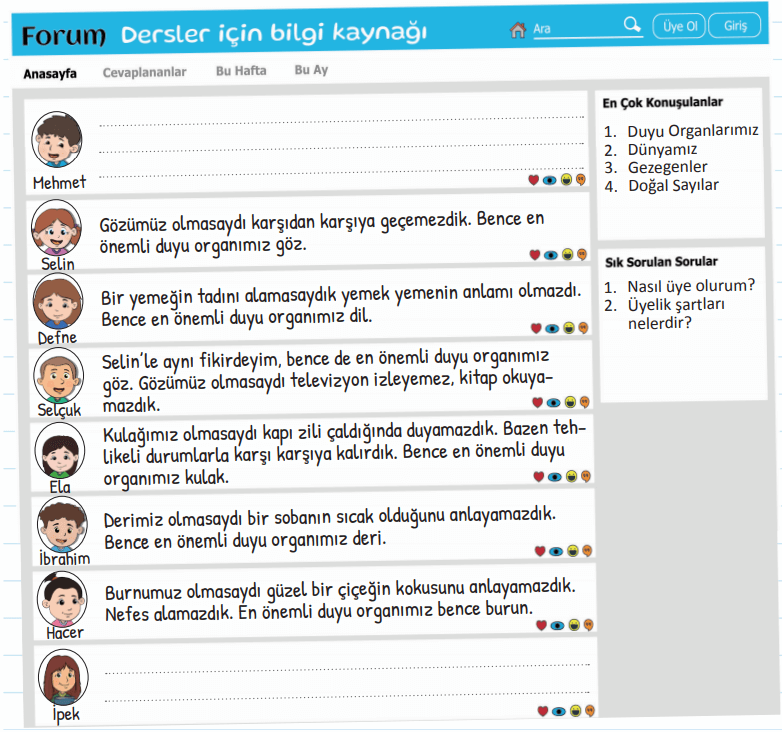The height and width of the screenshot is (732, 782).
Task: Open 'Üyelik şartları nelerdir?' question
Action: point(676,314)
